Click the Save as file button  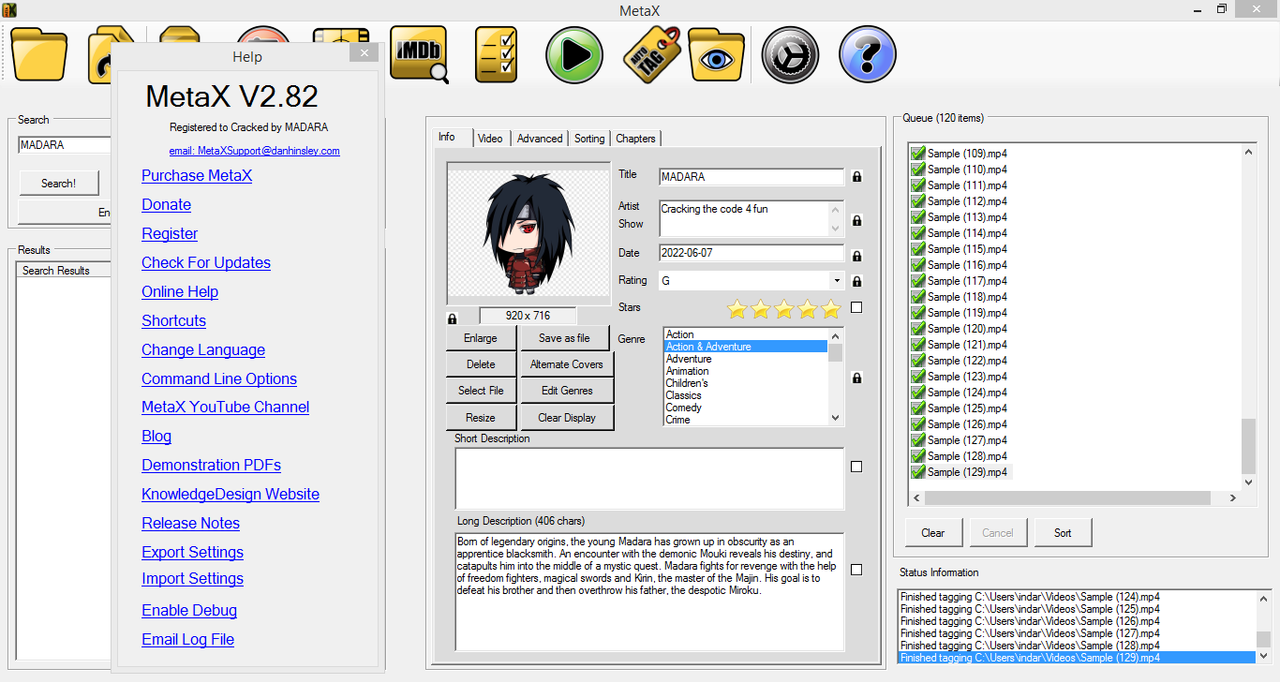[565, 338]
